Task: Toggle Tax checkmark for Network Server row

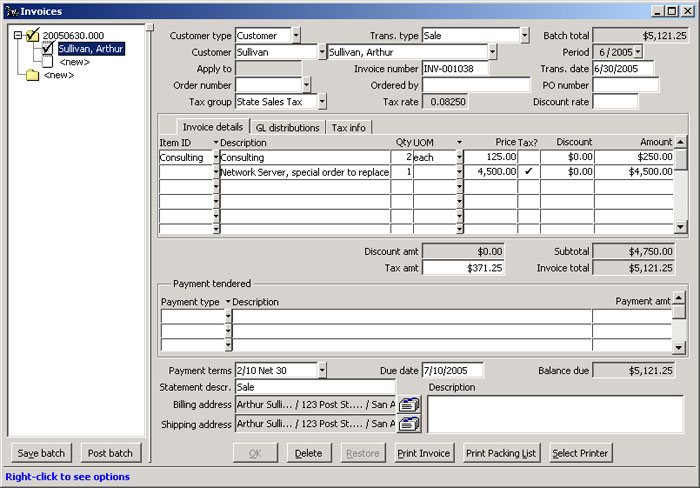Action: pos(529,171)
